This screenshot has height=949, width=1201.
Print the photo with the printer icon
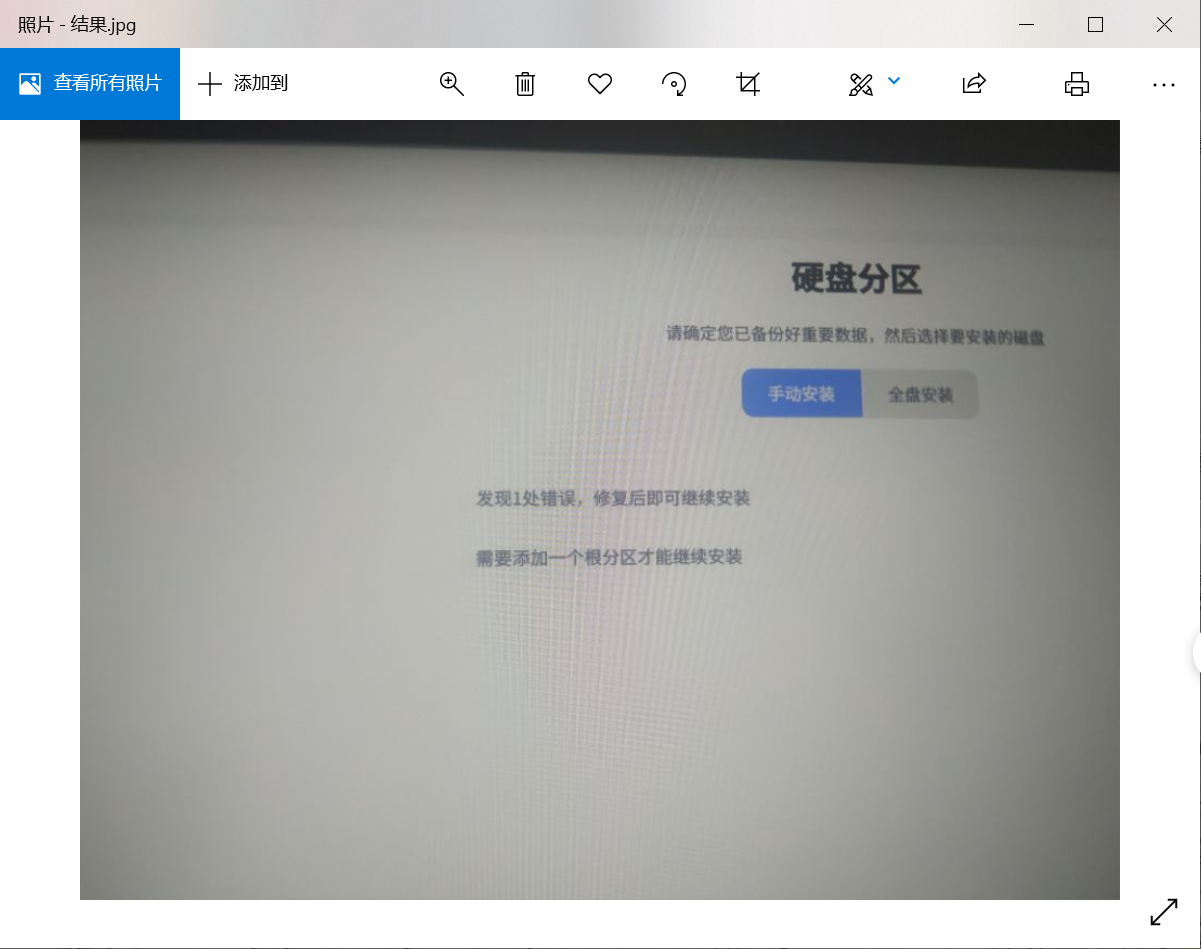(x=1077, y=84)
